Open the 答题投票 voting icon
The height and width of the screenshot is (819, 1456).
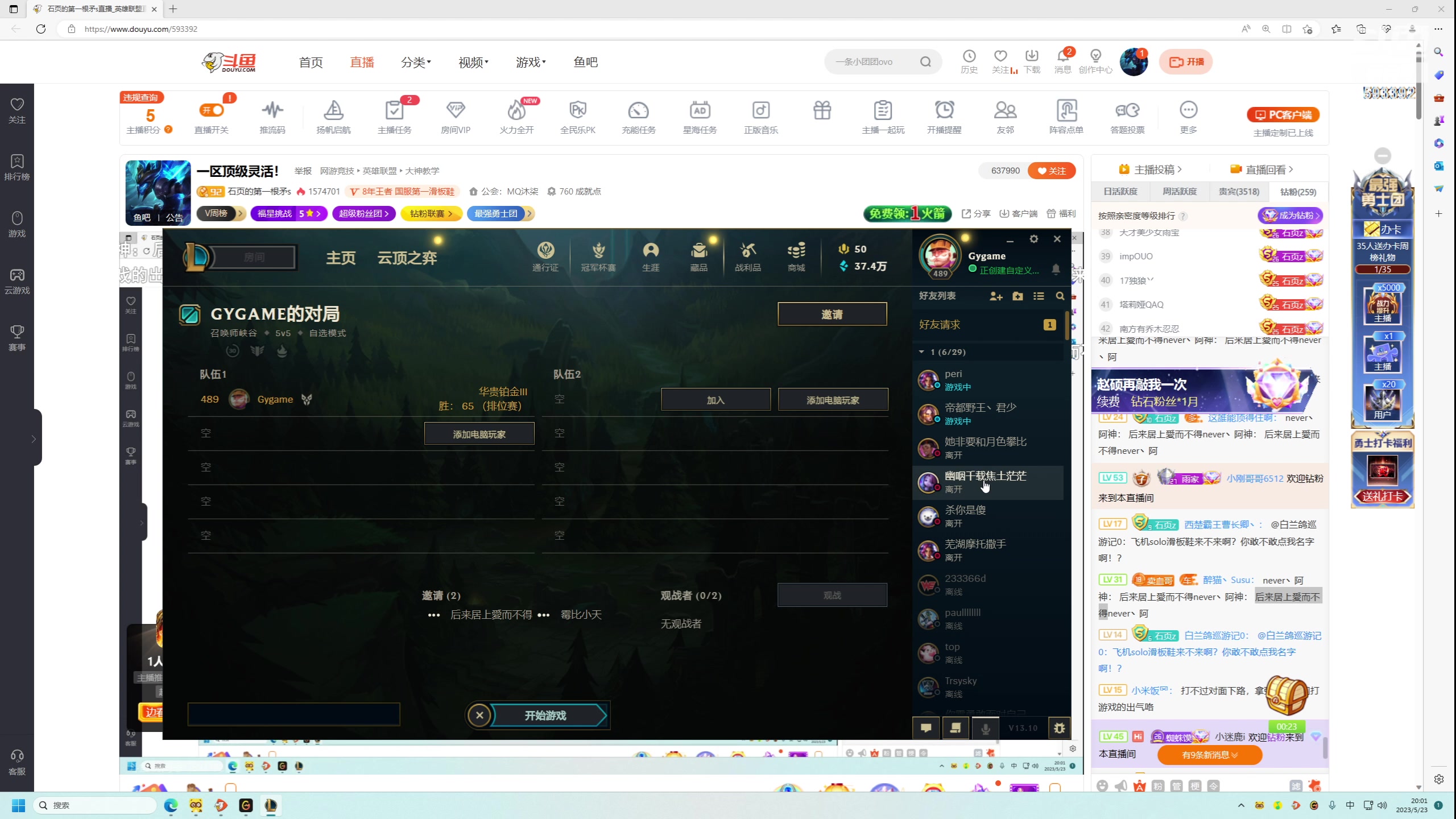[x=1127, y=117]
